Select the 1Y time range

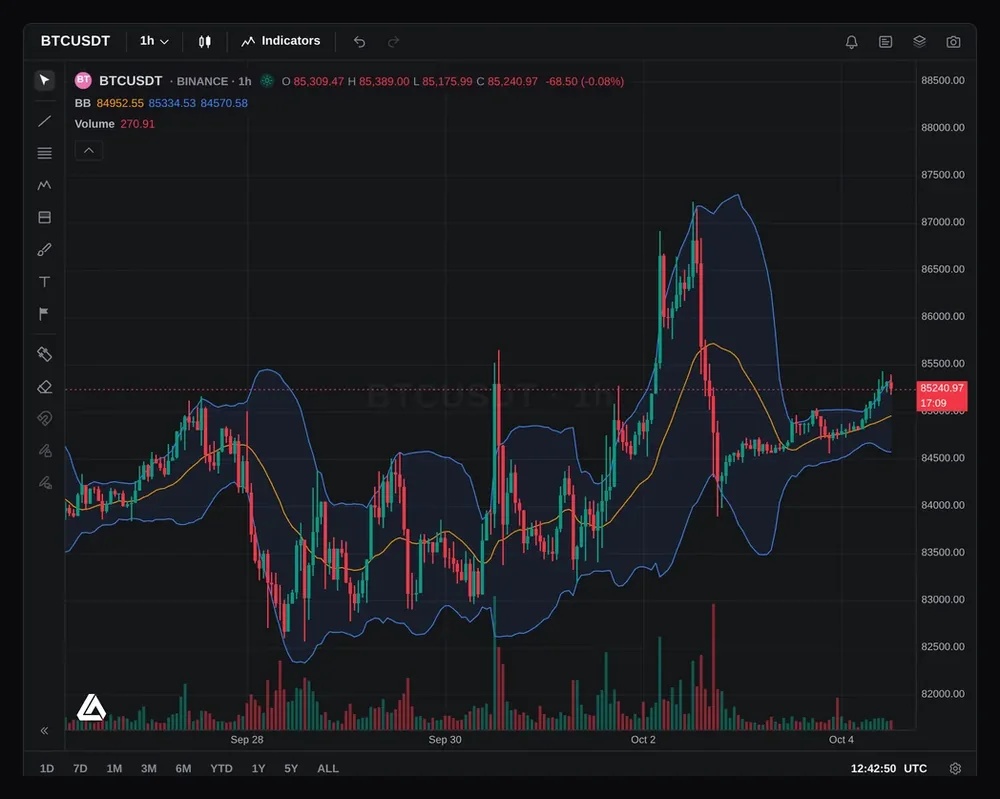(x=258, y=768)
